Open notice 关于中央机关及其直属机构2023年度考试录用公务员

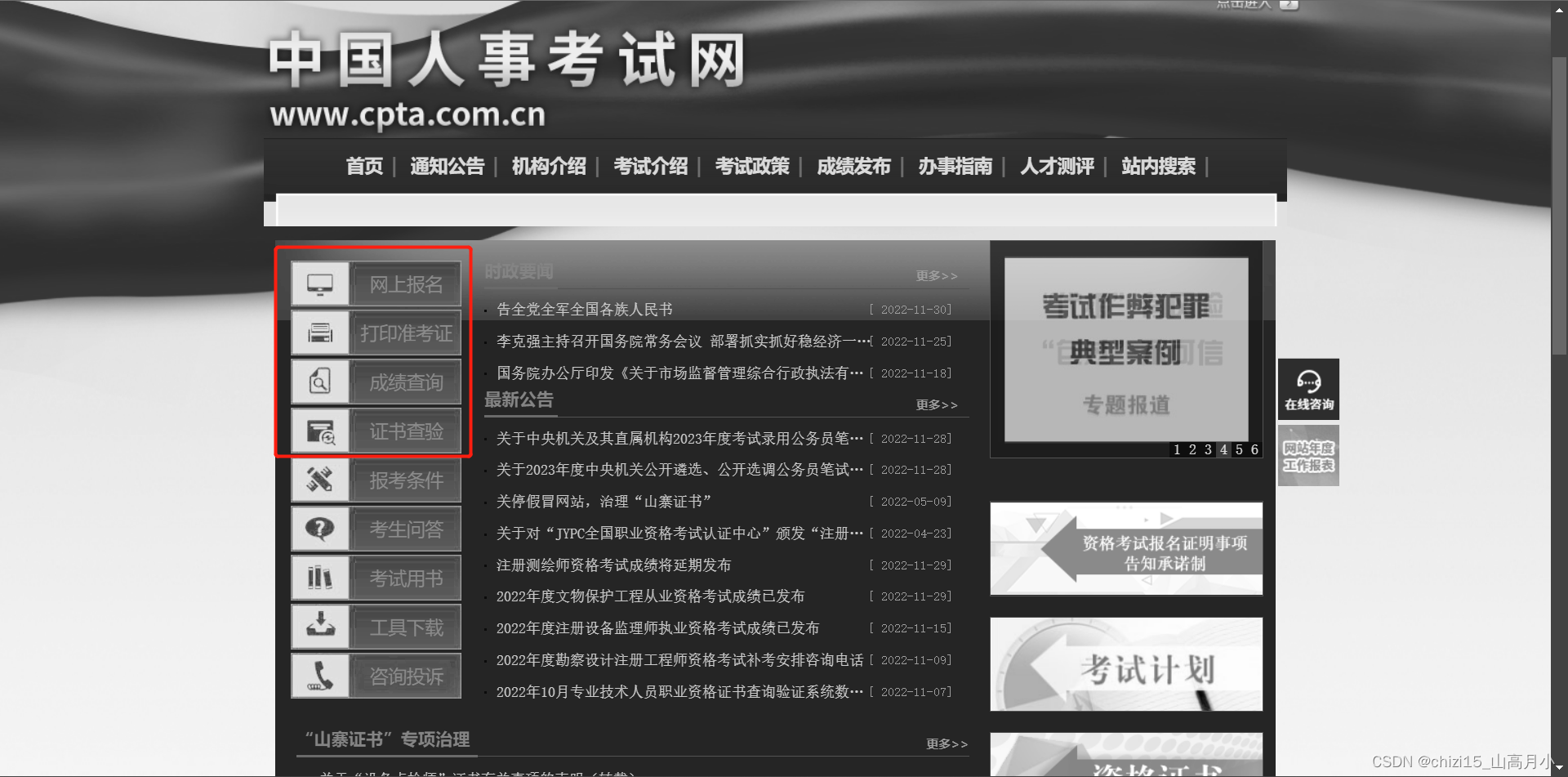click(x=679, y=439)
